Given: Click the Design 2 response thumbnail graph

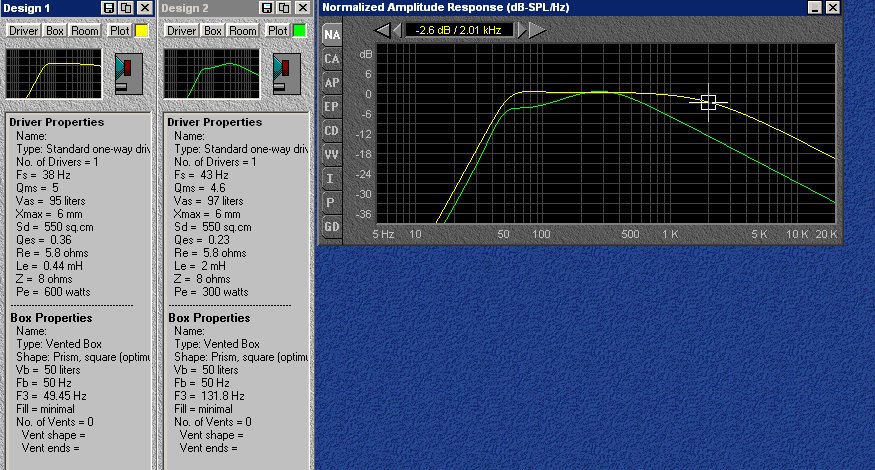Looking at the screenshot, I should point(211,74).
